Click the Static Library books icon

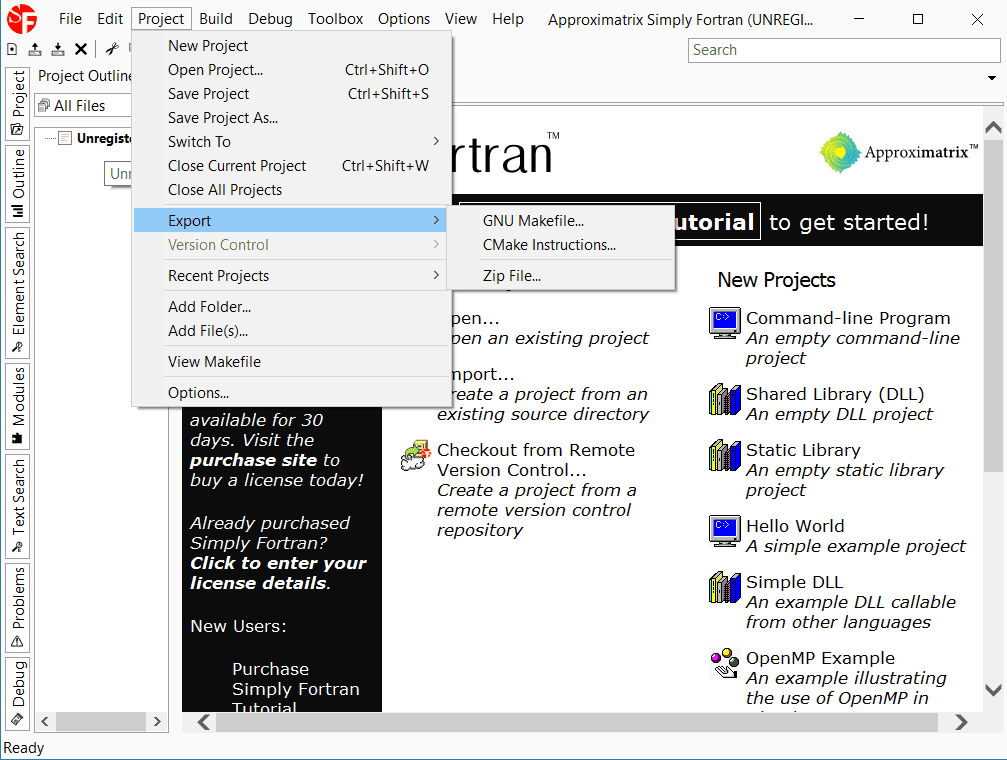tap(724, 455)
